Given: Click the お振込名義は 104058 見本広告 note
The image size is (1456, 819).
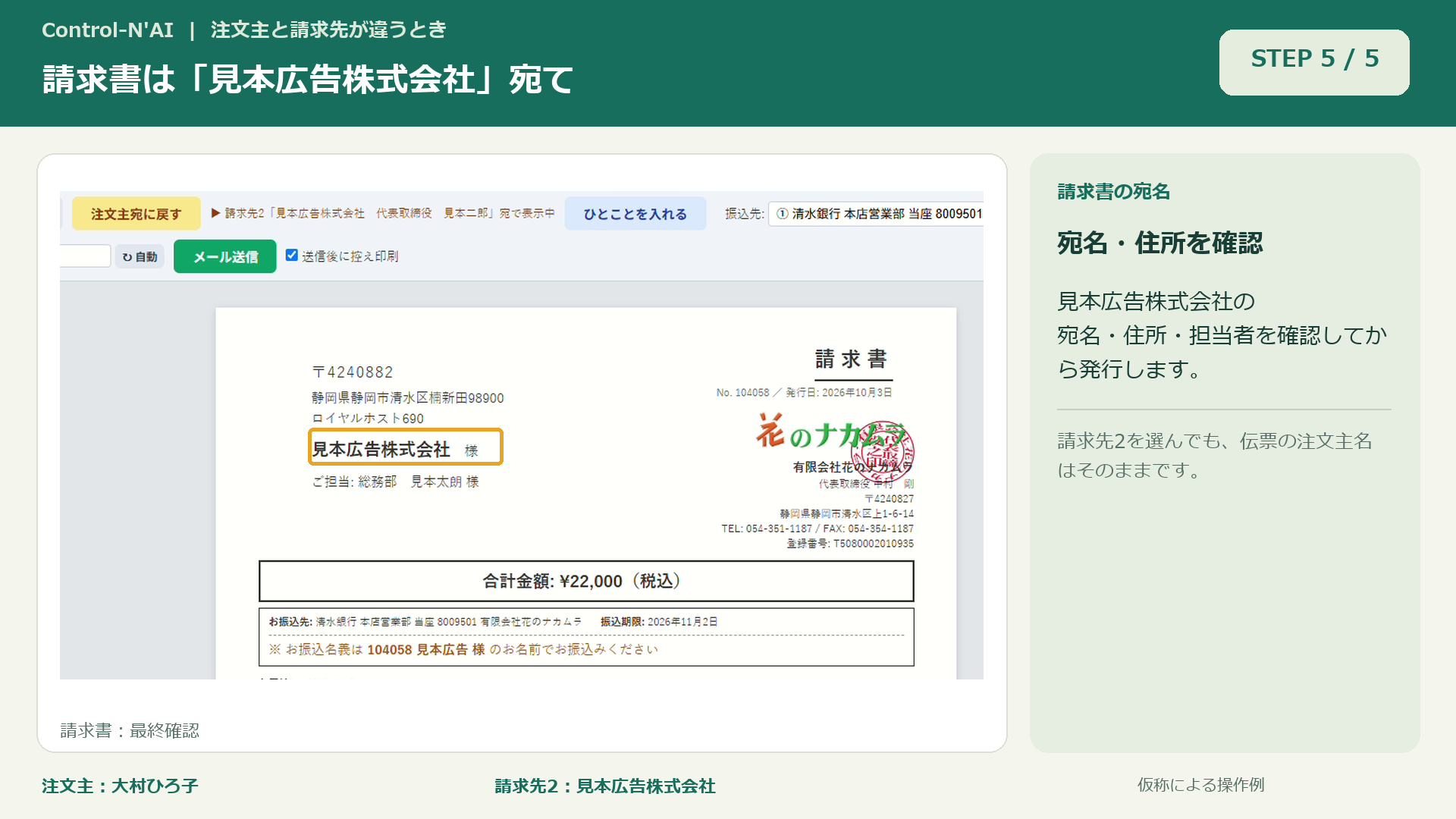Looking at the screenshot, I should pyautogui.click(x=463, y=650).
